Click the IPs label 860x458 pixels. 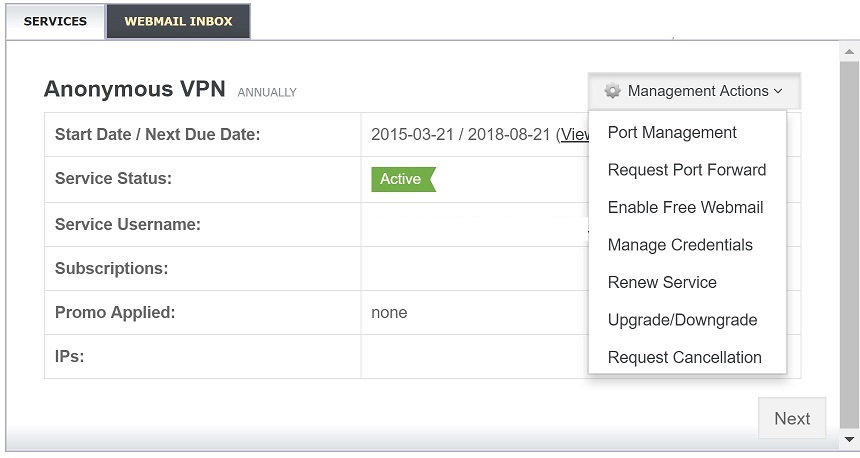(70, 357)
